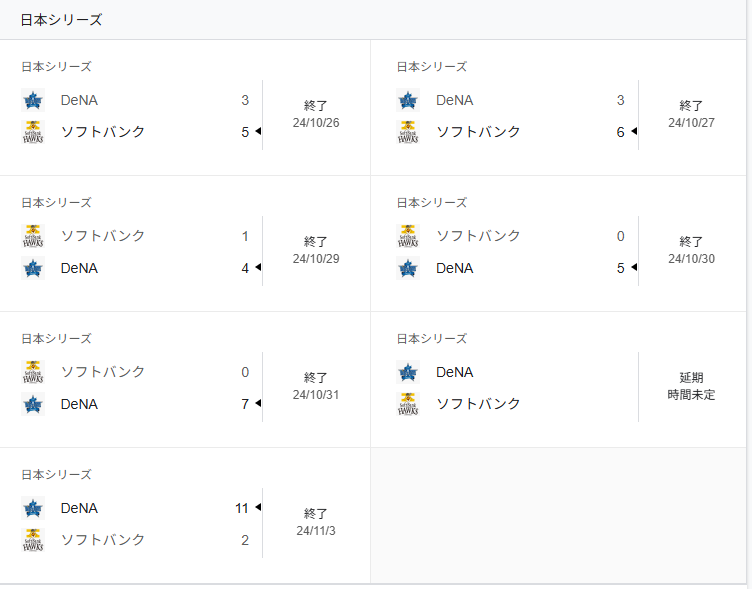
Task: Open the 日本シリーズ section header
Action: (61, 20)
